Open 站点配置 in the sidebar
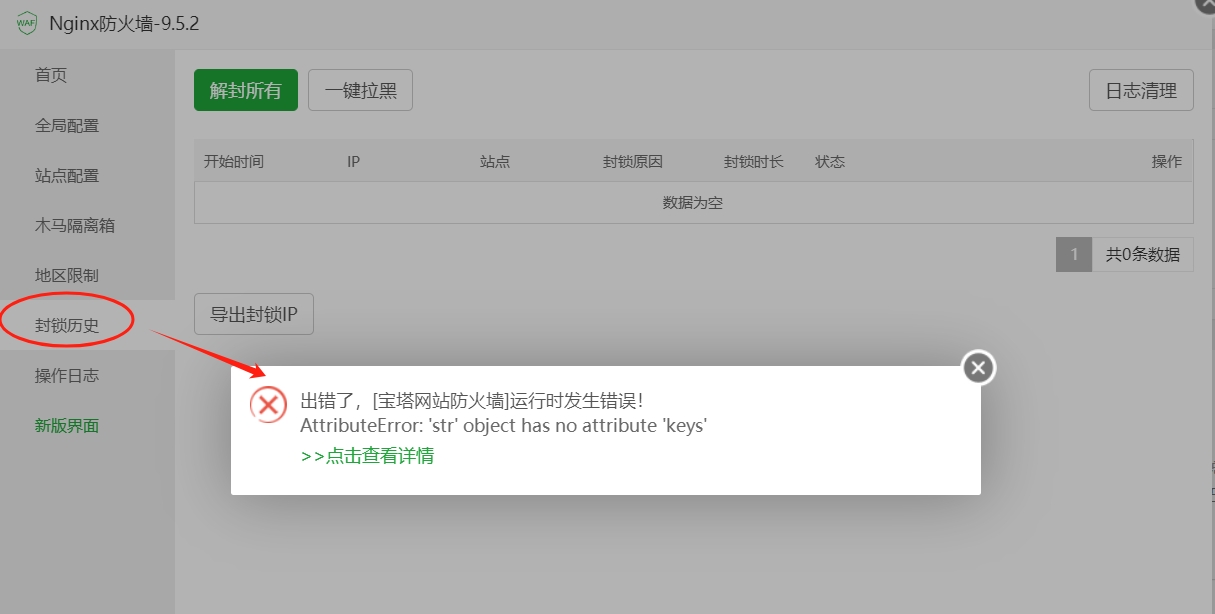1215x614 pixels. click(x=67, y=175)
